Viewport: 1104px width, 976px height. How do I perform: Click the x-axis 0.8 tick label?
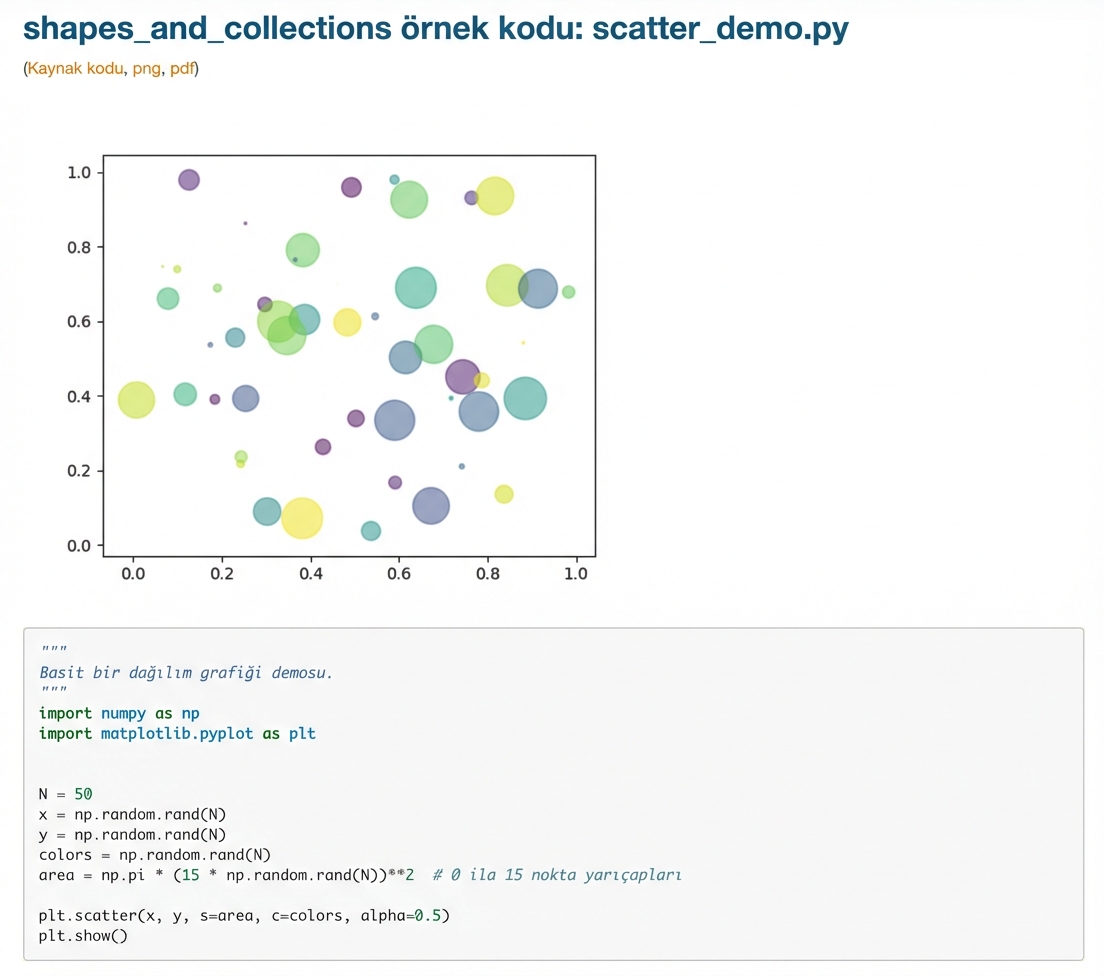(x=487, y=574)
